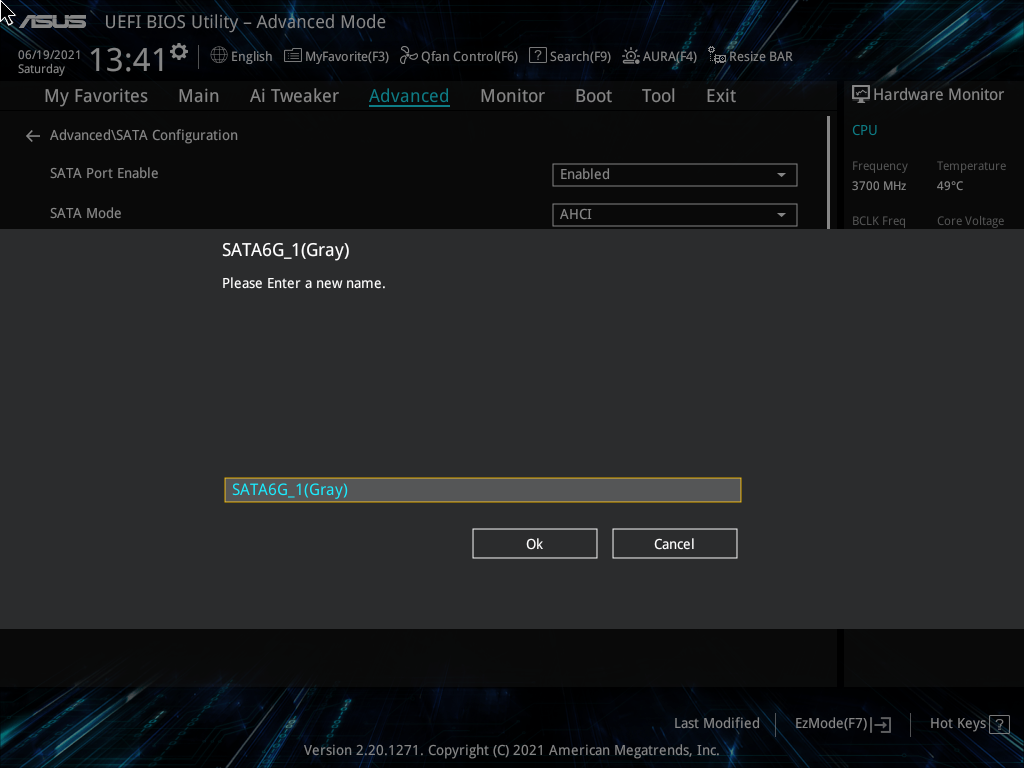Cancel the port renaming dialog
1024x768 pixels.
point(674,543)
